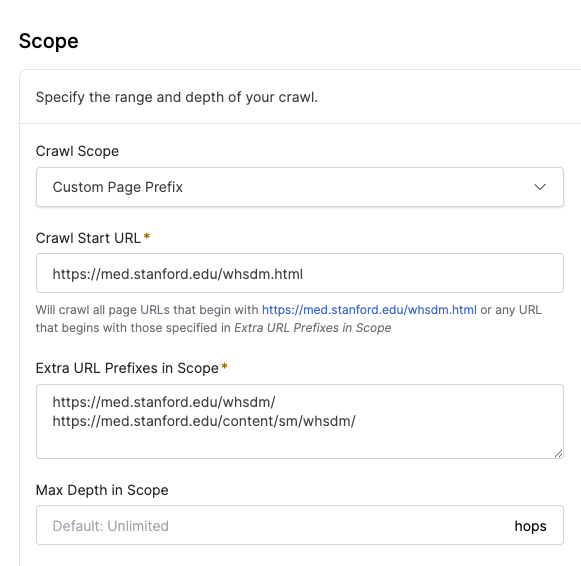Image resolution: width=581 pixels, height=566 pixels.
Task: Click the 'Will crawl all page URLs' helper text
Action: coord(289,319)
